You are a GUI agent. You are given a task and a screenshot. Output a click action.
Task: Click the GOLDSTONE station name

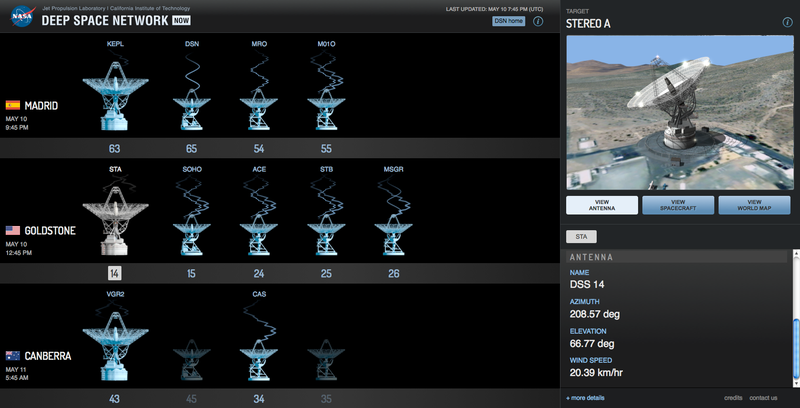(50, 231)
